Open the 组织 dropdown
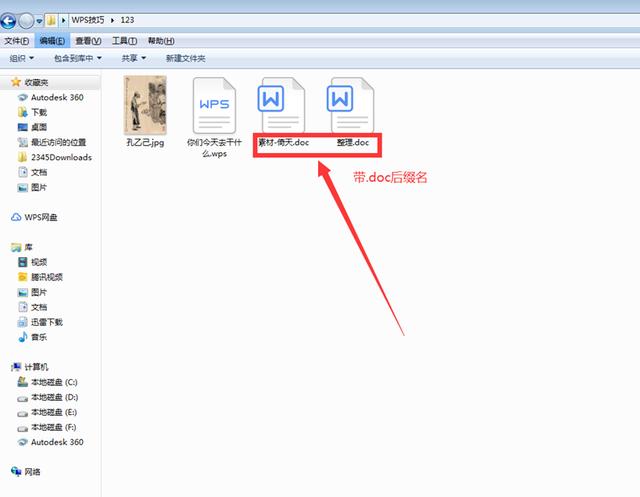This screenshot has width=640, height=497. pyautogui.click(x=22, y=58)
